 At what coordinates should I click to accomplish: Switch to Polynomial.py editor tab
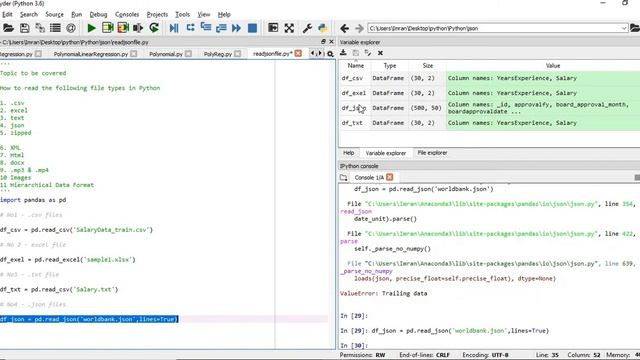[x=166, y=54]
